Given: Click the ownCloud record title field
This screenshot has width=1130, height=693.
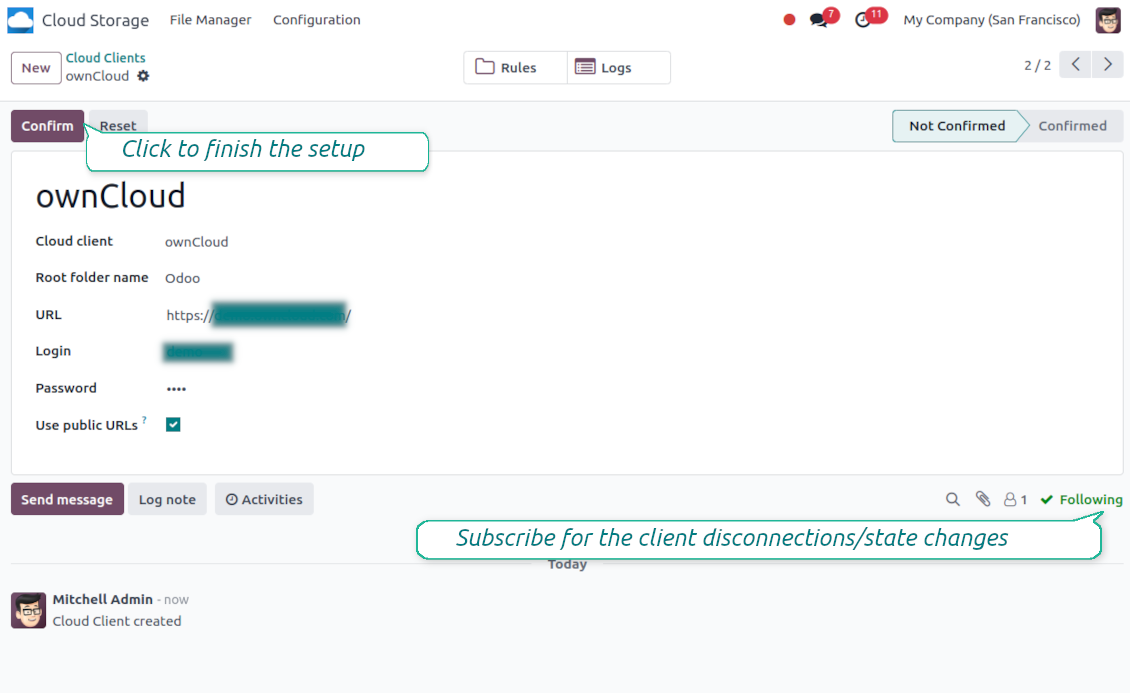Looking at the screenshot, I should point(110,196).
